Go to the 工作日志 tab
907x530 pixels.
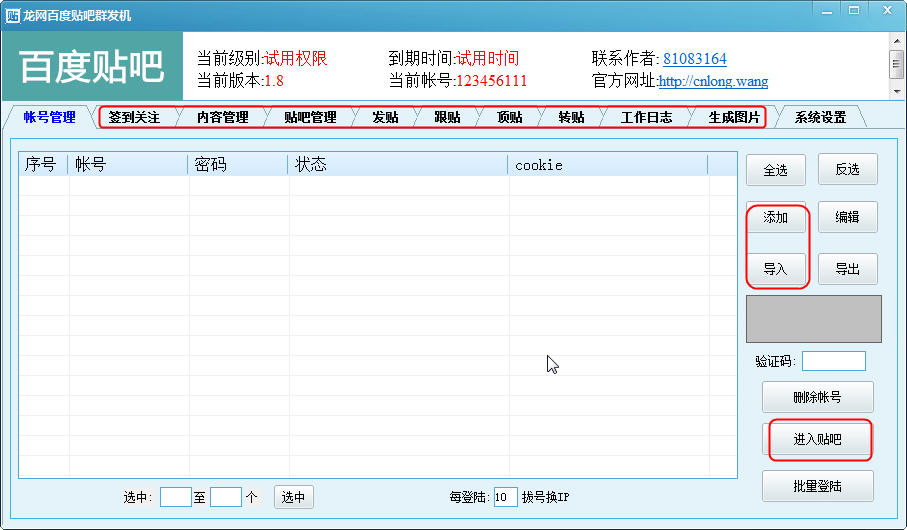point(647,117)
